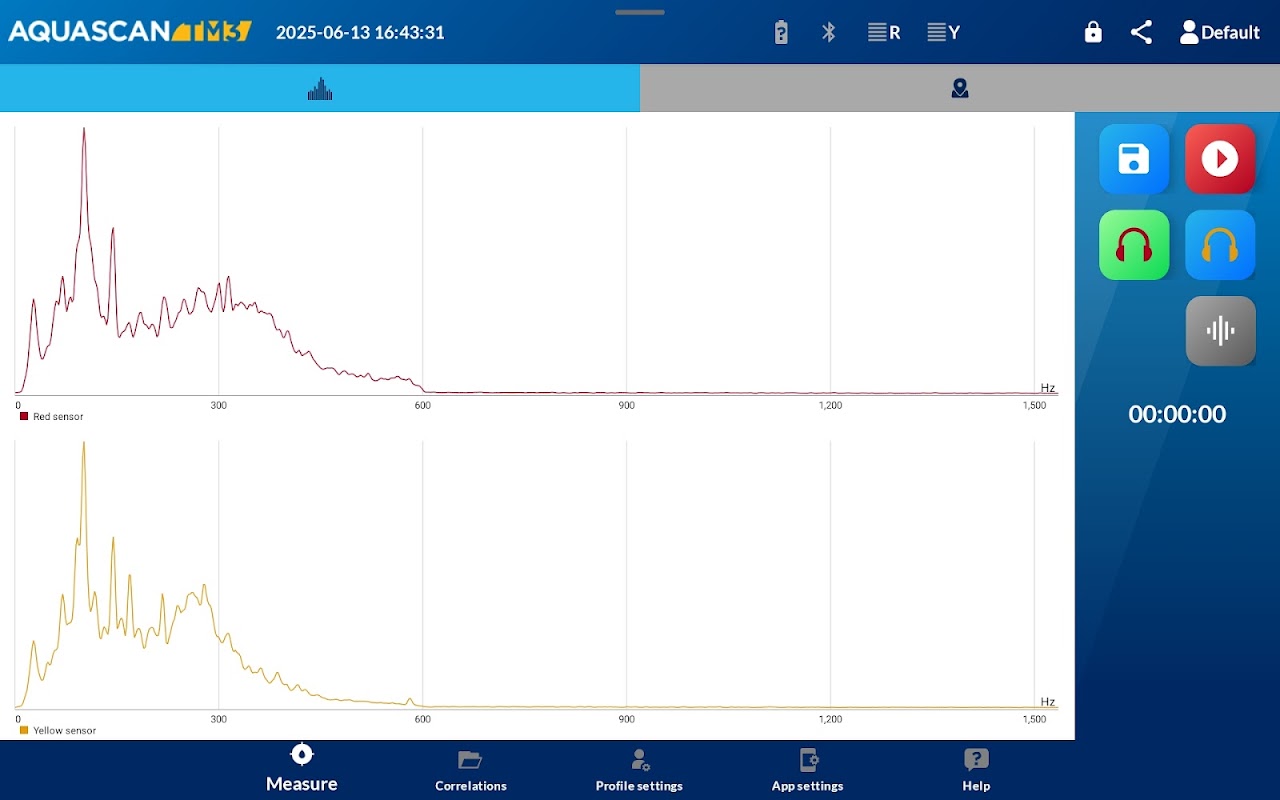
Task: Toggle the Yellow sensor legend entry
Action: [x=58, y=730]
